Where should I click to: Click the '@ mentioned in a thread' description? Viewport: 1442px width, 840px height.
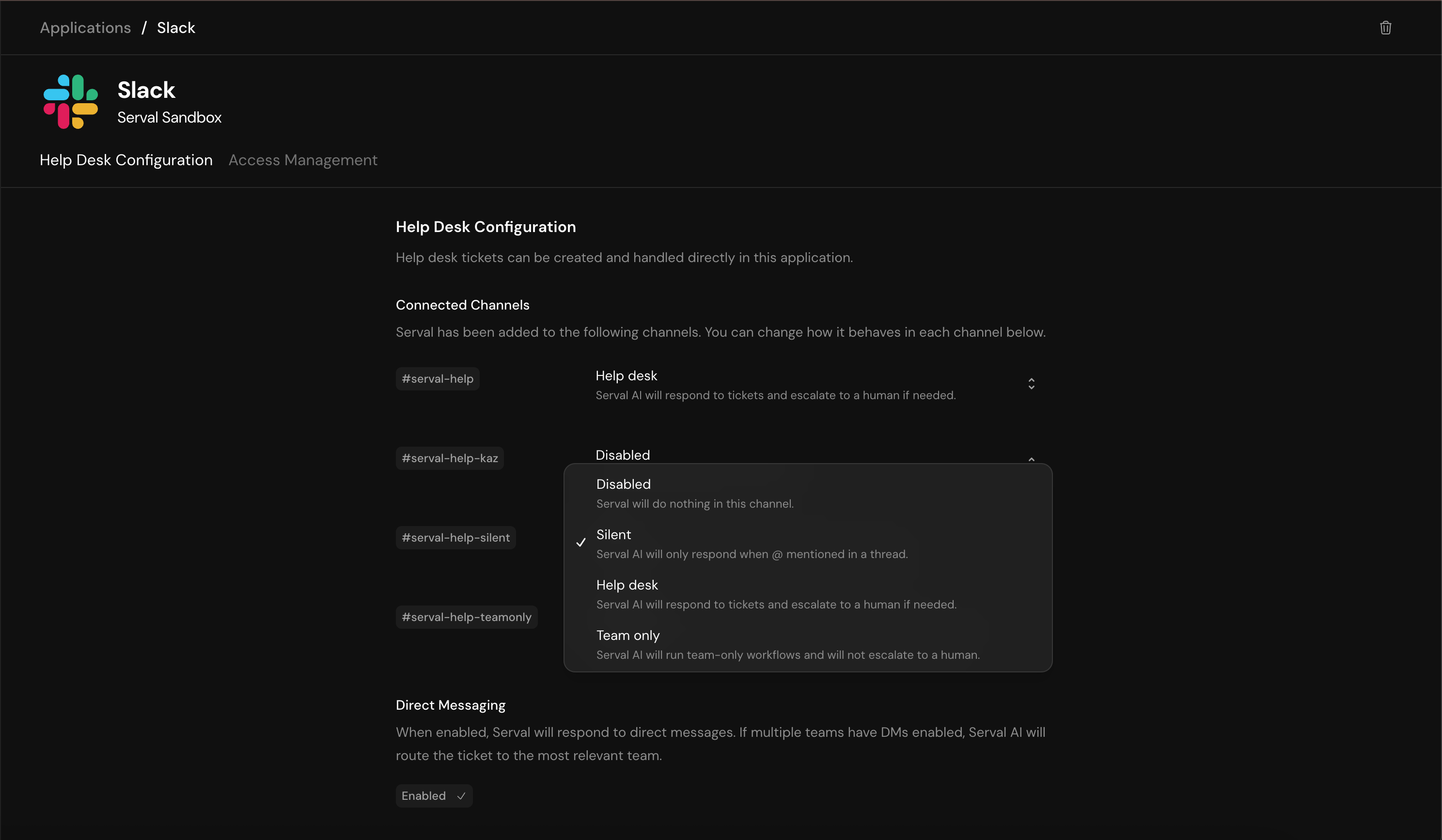[752, 554]
